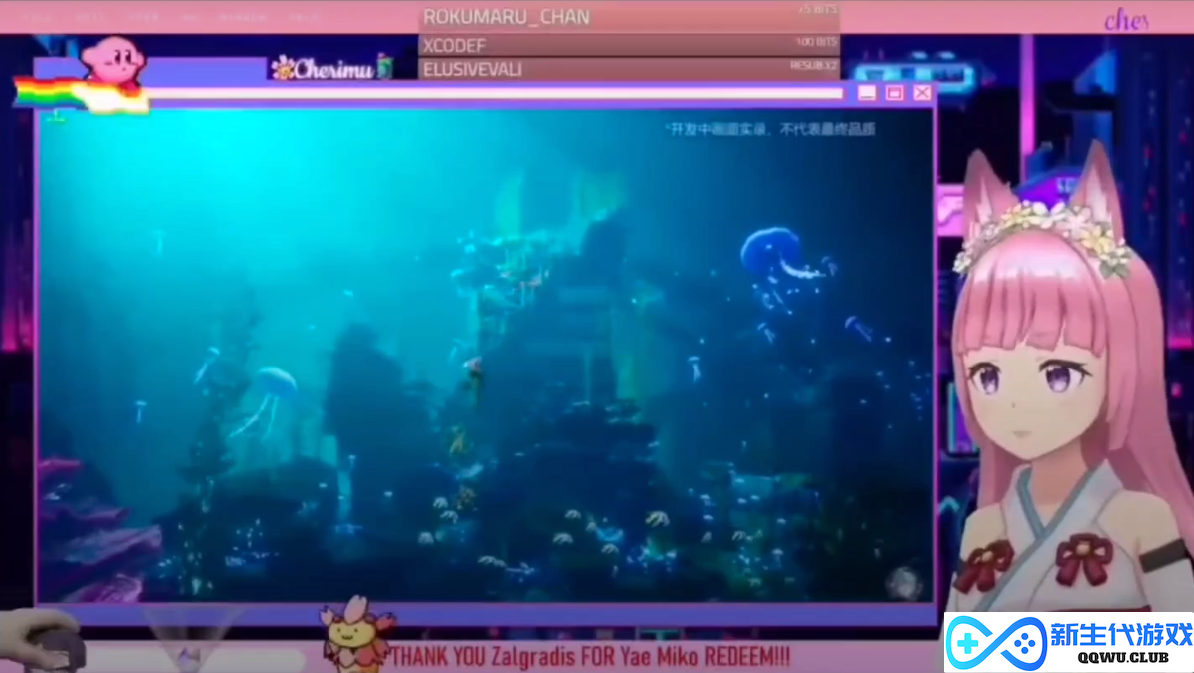1194x673 pixels.
Task: Select the ELUSIVEVALI supporter row
Action: click(x=629, y=69)
